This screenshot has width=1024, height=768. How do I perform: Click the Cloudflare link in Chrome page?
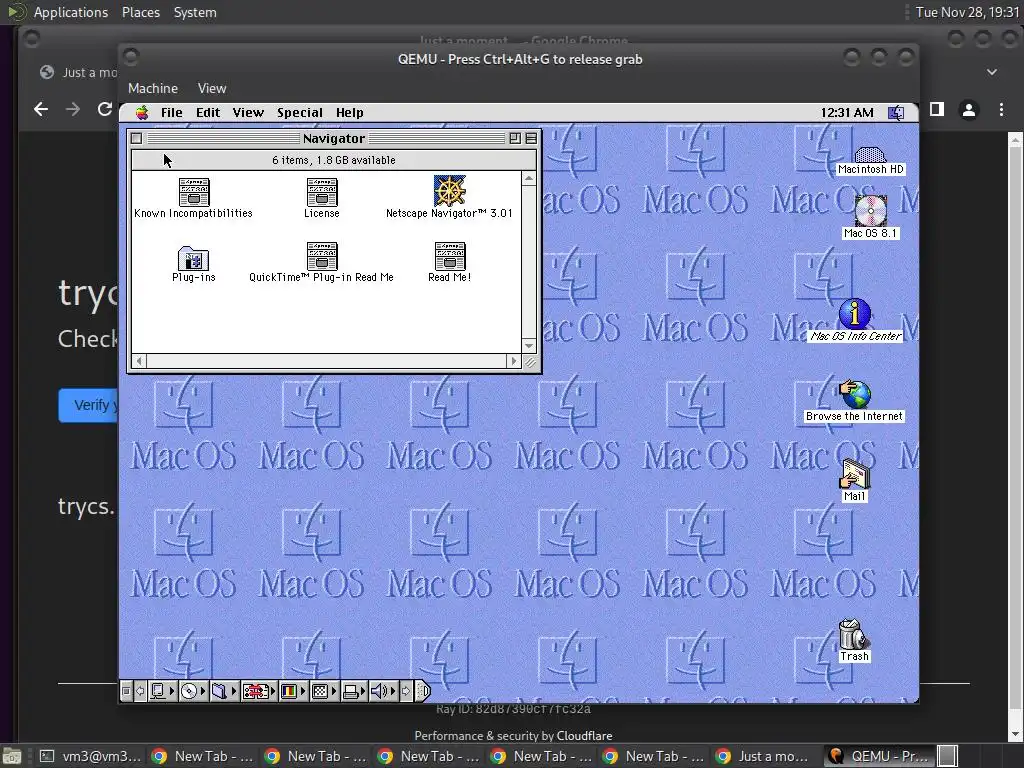(584, 735)
